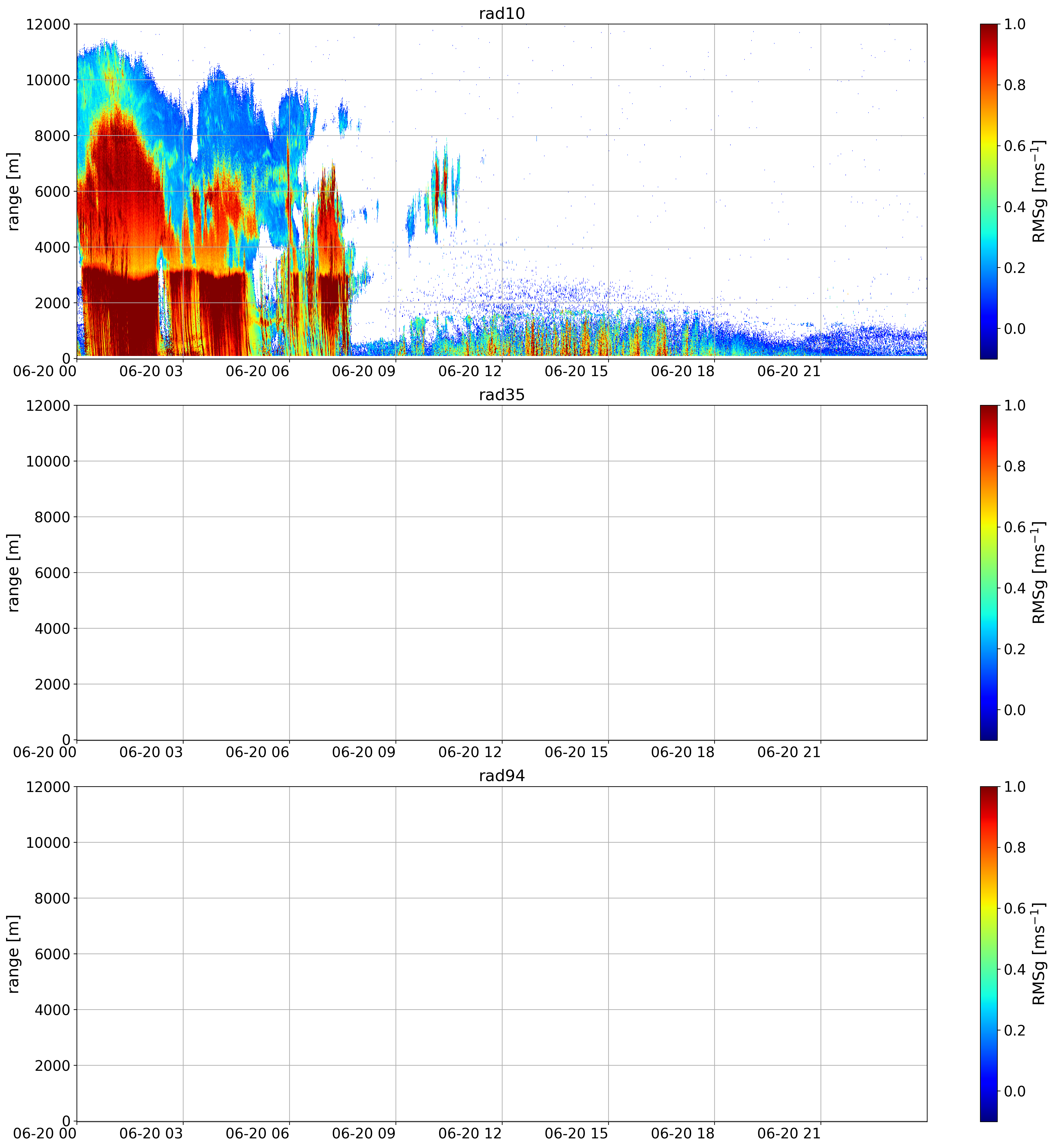Click the 2000 y-tick of rad10
1055x1148 pixels.
[53, 303]
